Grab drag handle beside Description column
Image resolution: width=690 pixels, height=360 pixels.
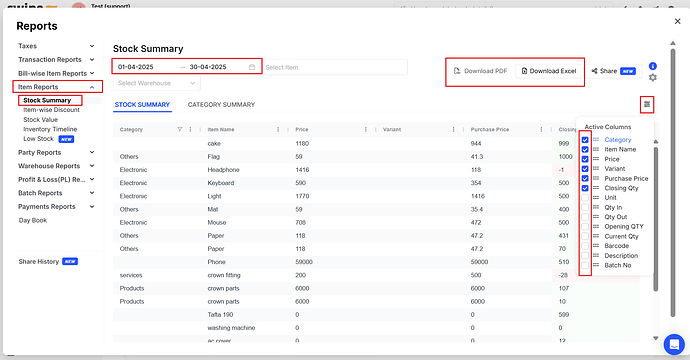click(596, 256)
